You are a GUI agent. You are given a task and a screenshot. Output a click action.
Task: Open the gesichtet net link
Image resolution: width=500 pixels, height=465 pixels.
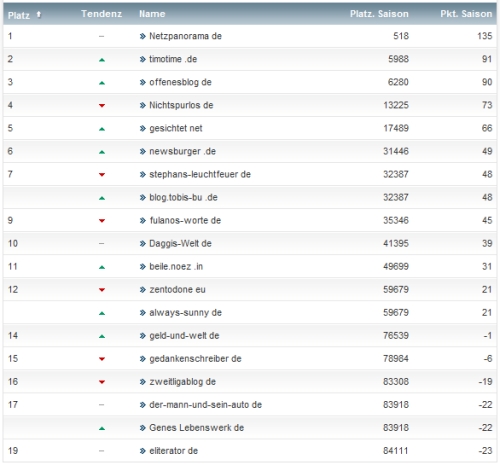[176, 128]
